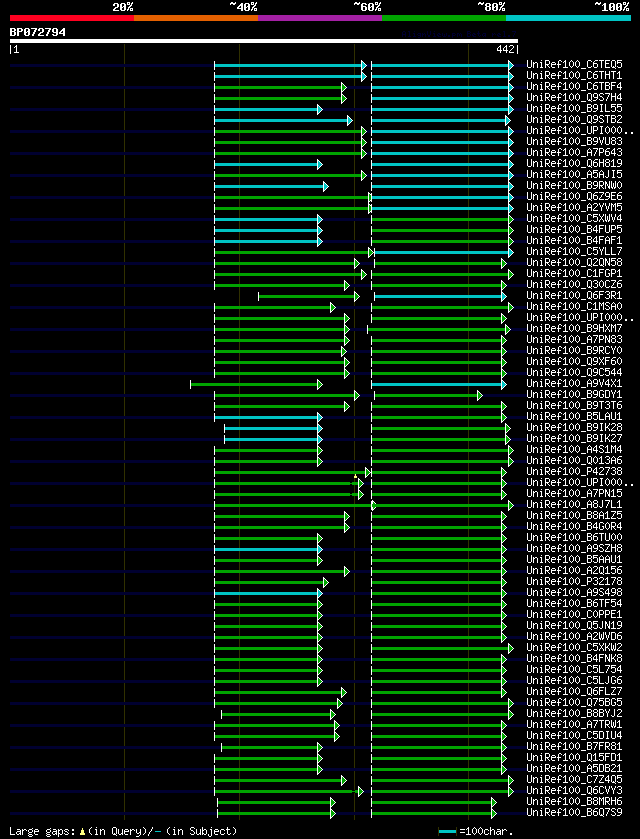Select the UniRef100_A7PN83 label
This screenshot has width=640, height=839.
(x=574, y=339)
